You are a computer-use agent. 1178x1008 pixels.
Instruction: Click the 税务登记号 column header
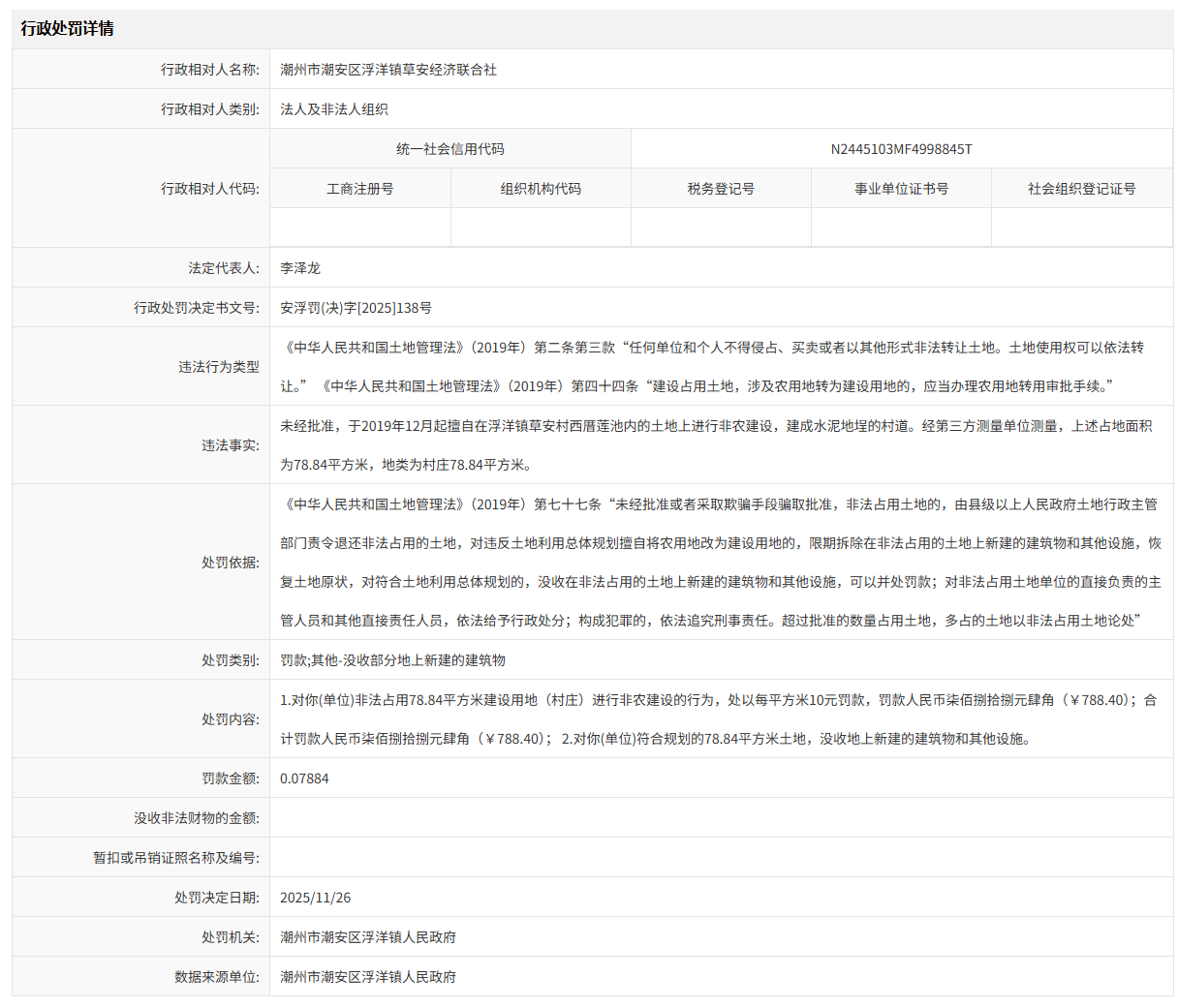(721, 189)
